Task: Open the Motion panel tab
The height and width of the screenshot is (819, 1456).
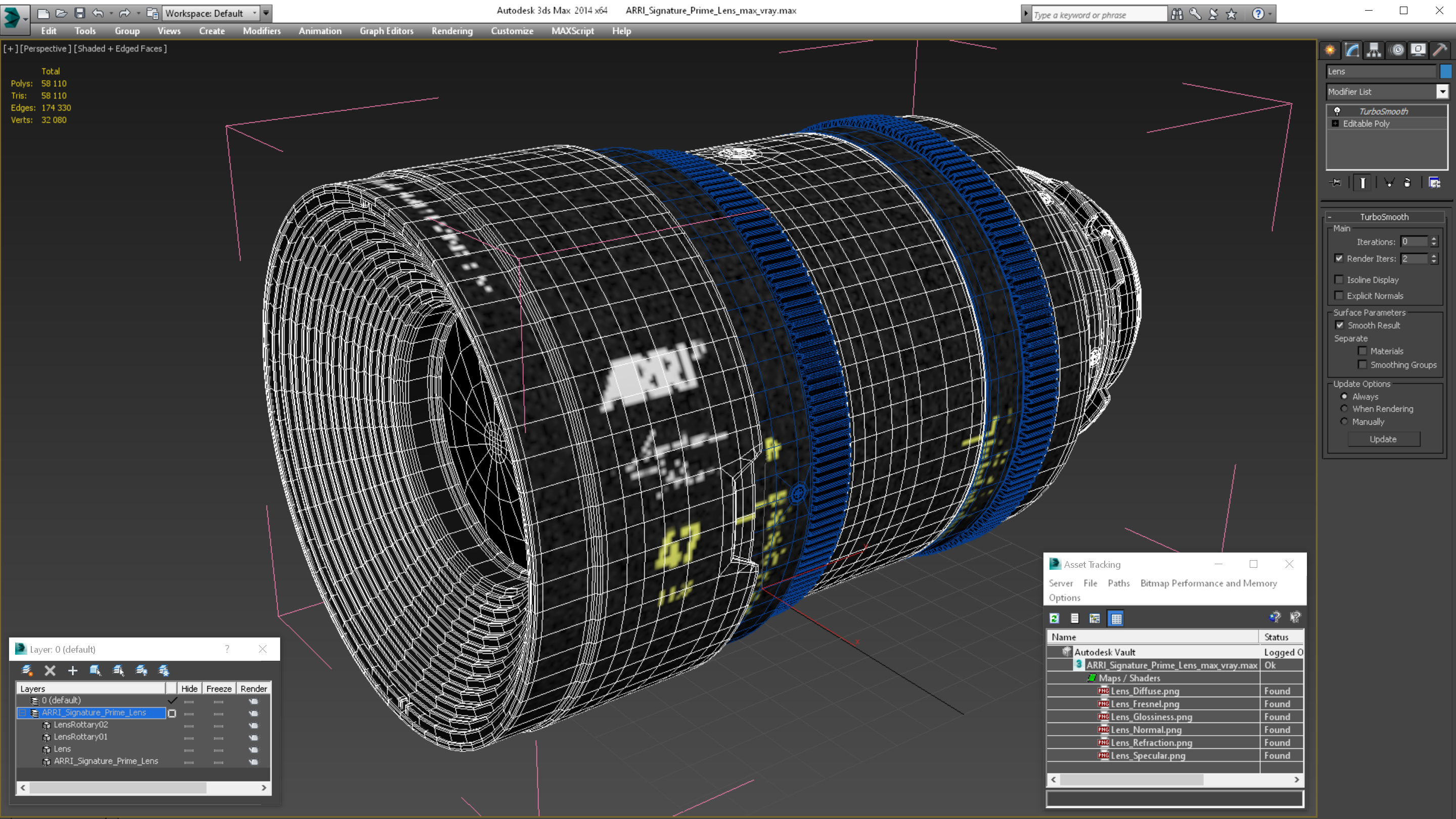Action: [x=1397, y=51]
